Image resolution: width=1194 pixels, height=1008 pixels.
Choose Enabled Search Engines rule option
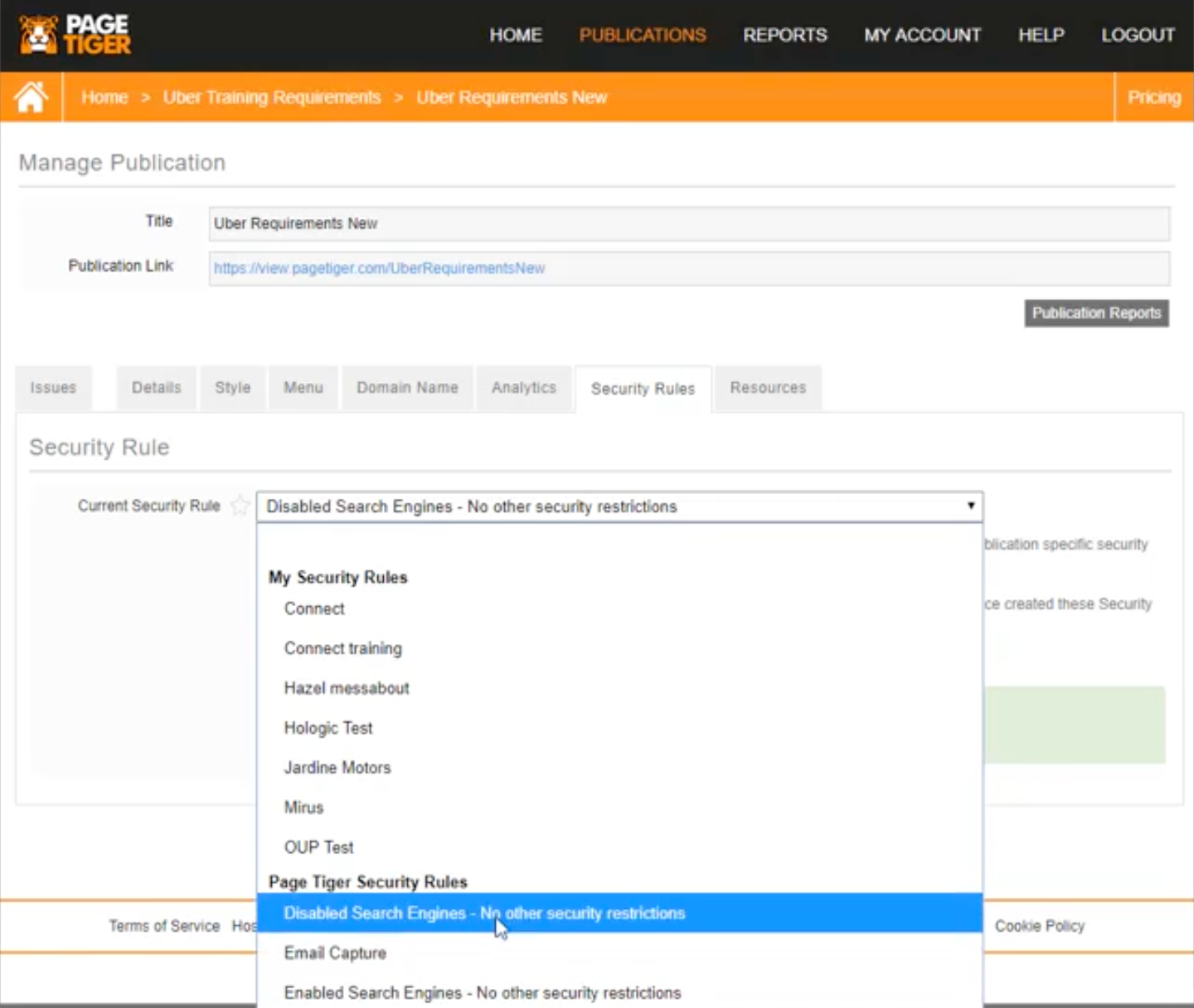619,992
